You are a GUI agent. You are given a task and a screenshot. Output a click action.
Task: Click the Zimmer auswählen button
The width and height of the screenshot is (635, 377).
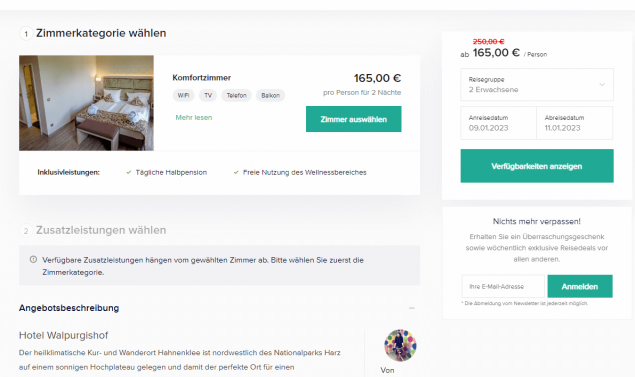[x=354, y=119]
